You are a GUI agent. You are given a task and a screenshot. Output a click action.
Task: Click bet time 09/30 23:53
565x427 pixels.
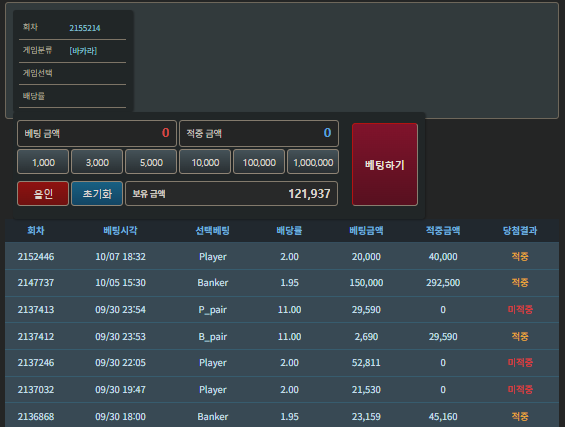coord(120,337)
